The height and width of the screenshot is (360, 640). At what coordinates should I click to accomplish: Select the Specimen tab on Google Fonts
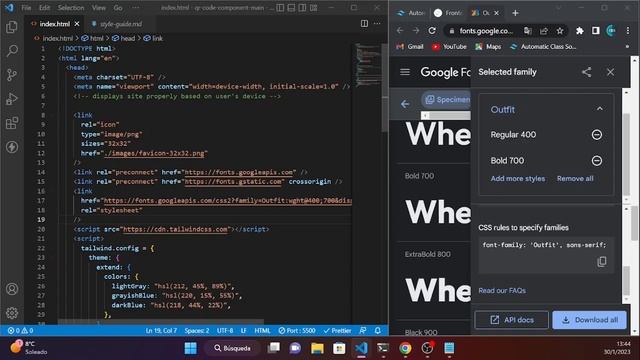[x=447, y=100]
